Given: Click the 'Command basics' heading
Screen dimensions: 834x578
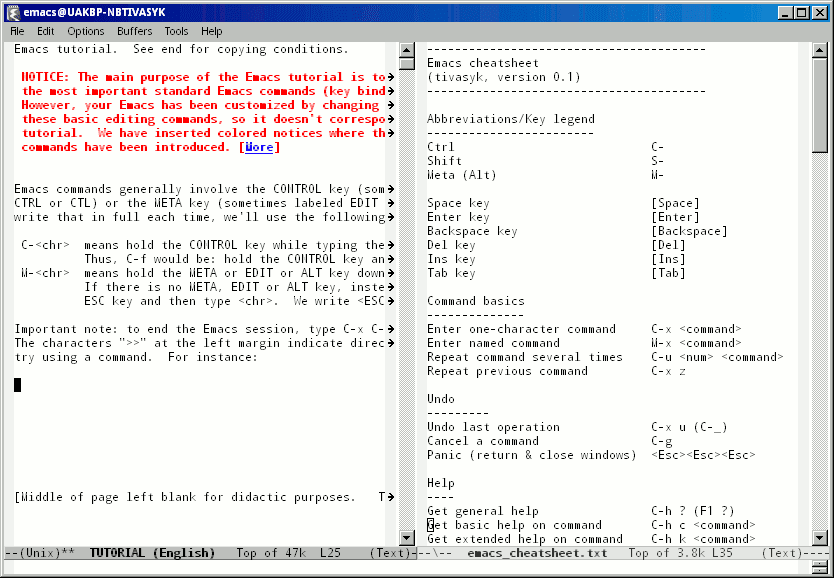Looking at the screenshot, I should point(476,301).
